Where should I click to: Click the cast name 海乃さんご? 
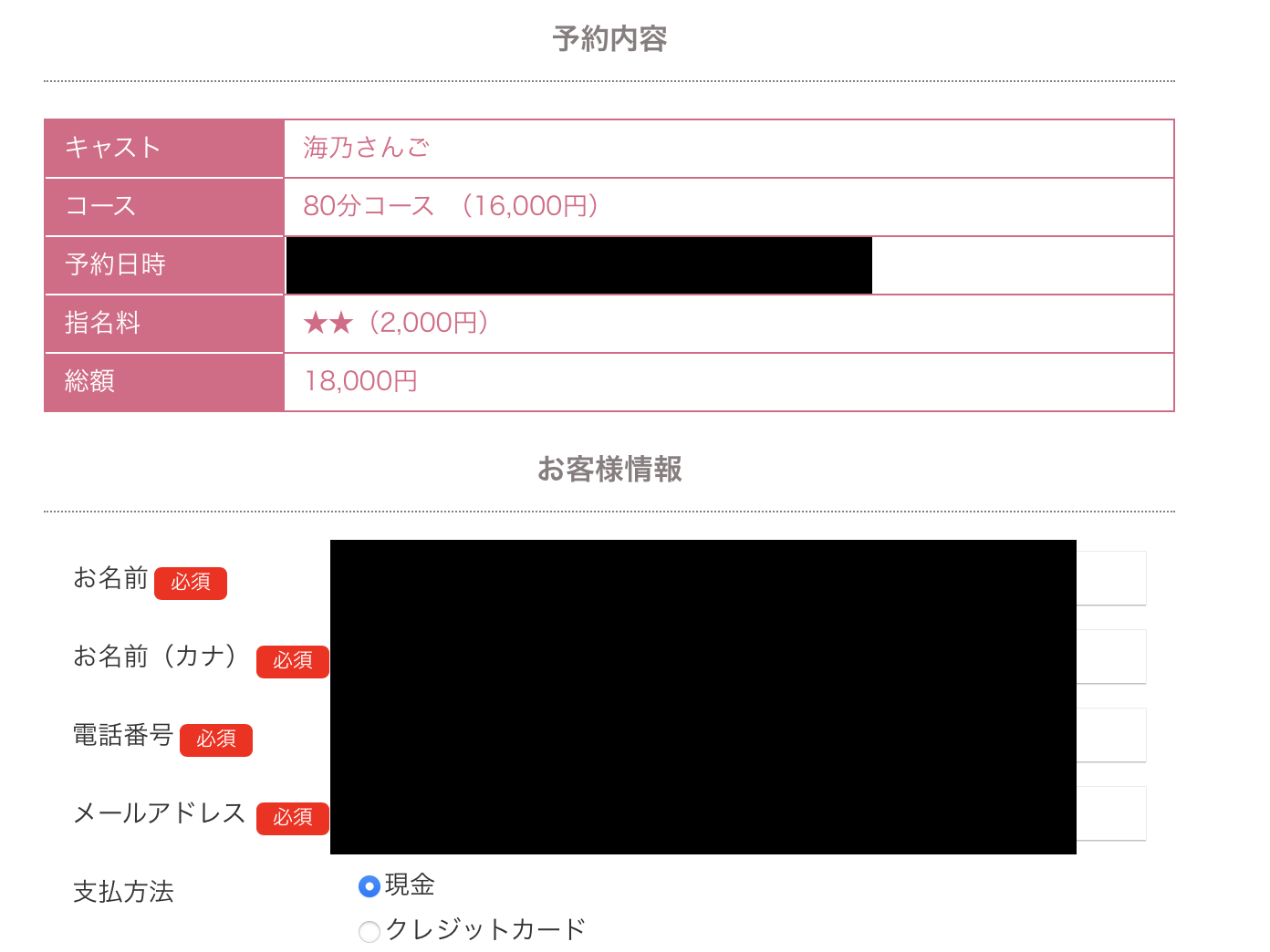367,148
